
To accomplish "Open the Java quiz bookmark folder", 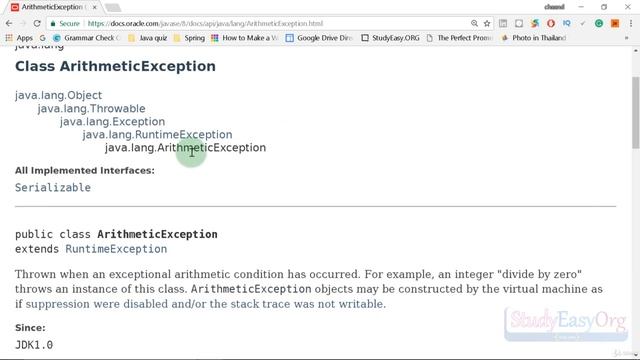I will tap(147, 38).
